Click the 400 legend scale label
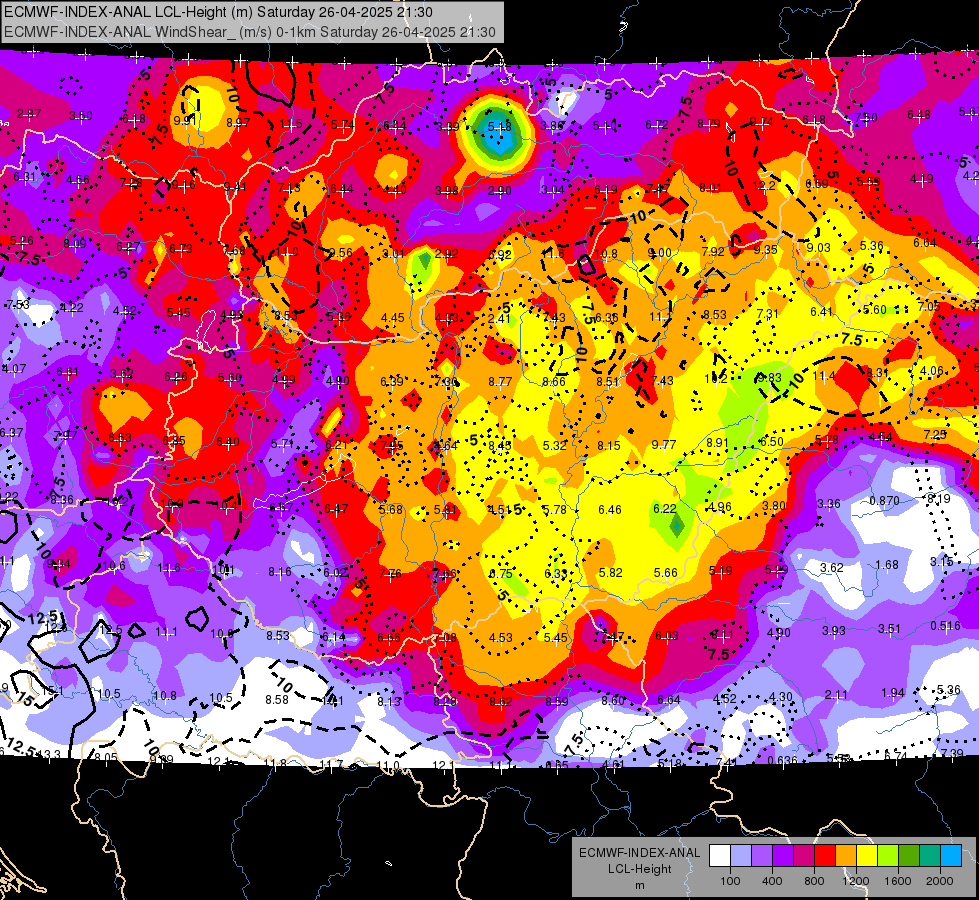Viewport: 979px width, 900px height. pos(772,881)
